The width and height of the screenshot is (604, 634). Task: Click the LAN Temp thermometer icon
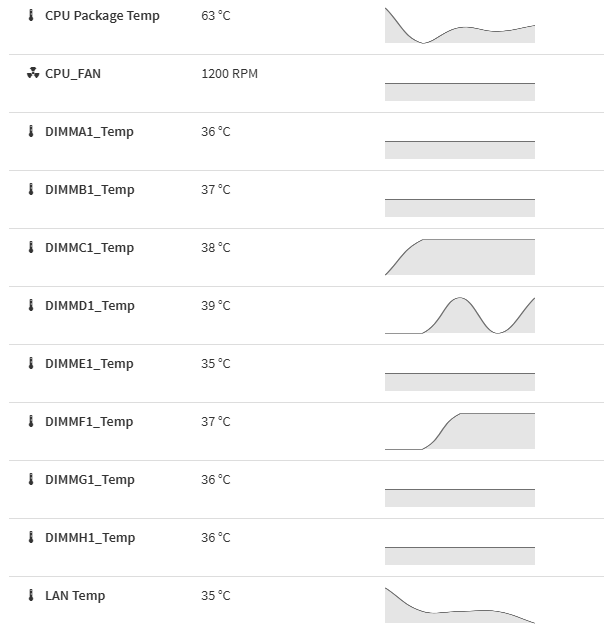(x=31, y=596)
